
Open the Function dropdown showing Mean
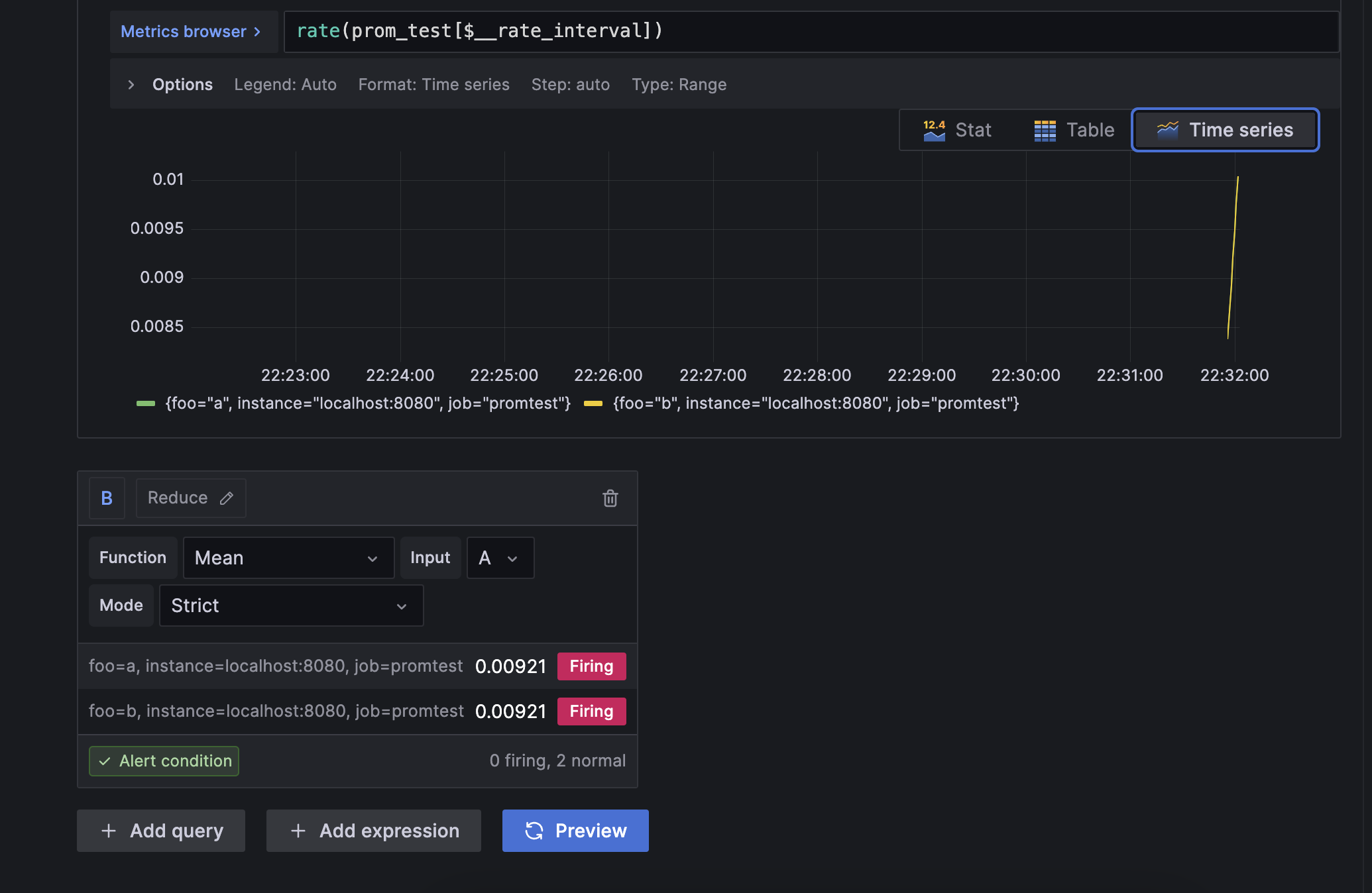pyautogui.click(x=288, y=558)
